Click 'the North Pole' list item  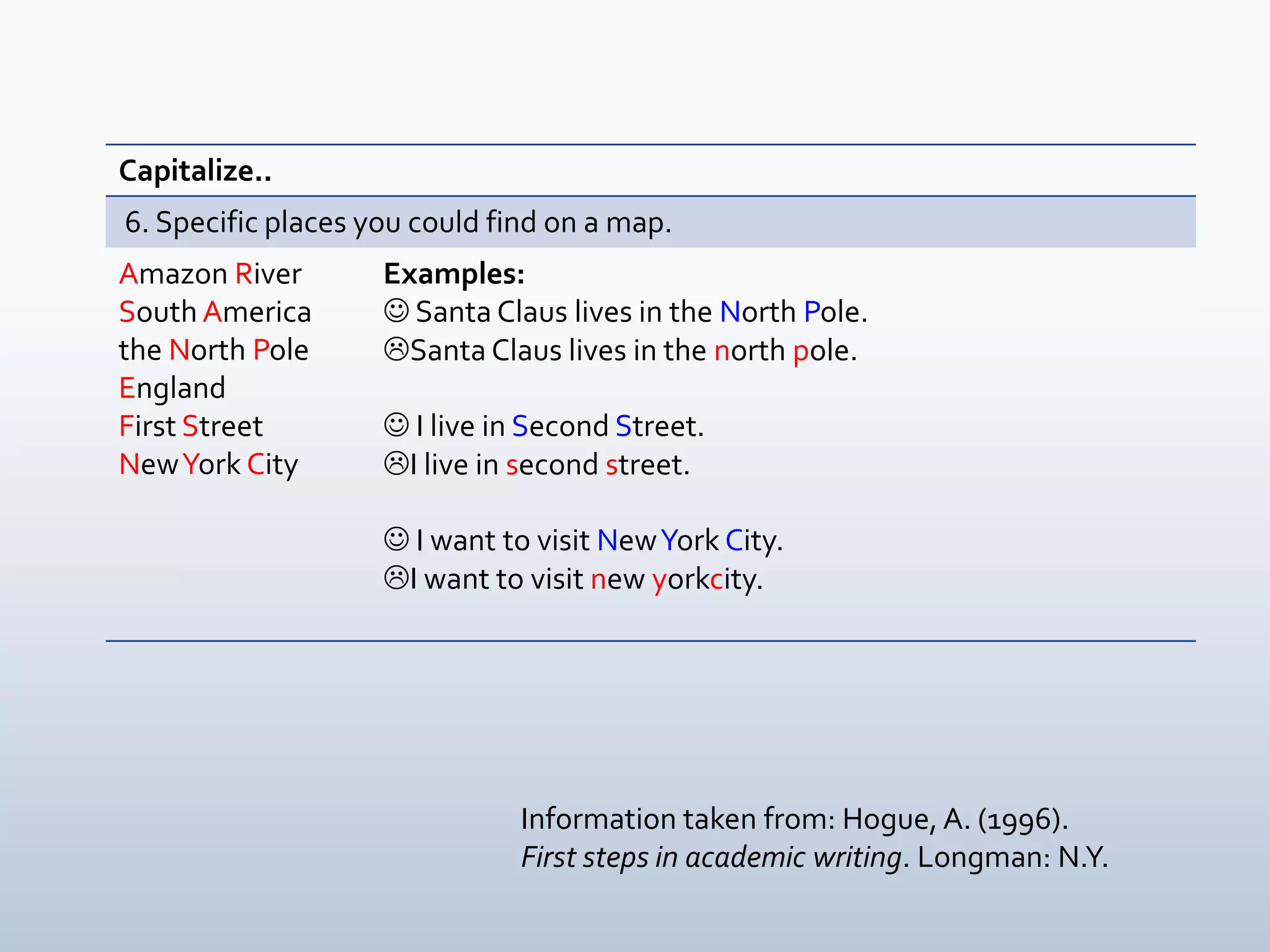point(213,350)
